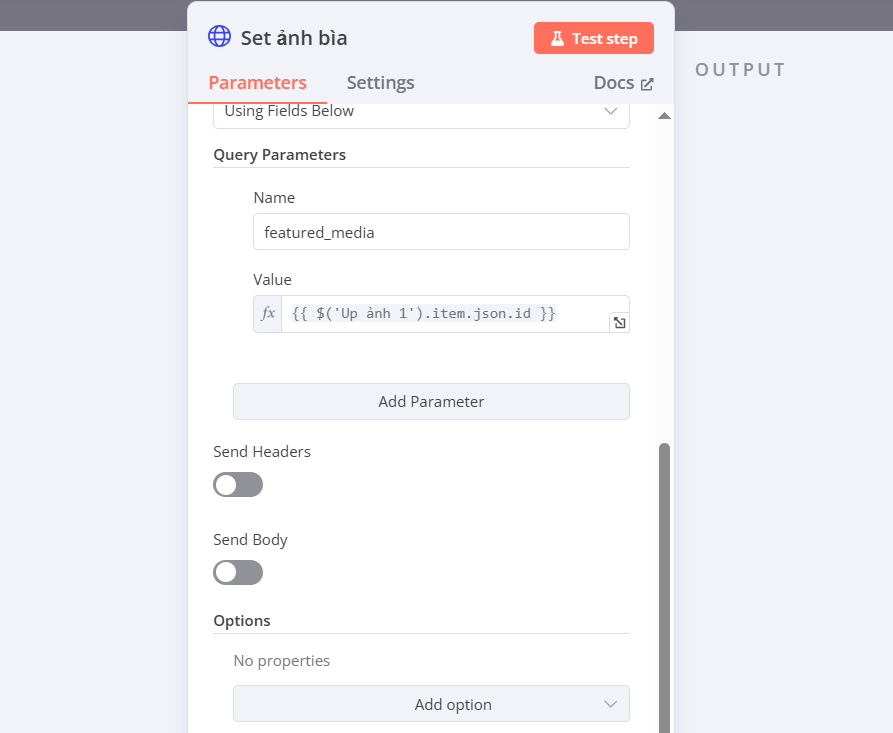Enable the Send Headers toggle

point(238,485)
